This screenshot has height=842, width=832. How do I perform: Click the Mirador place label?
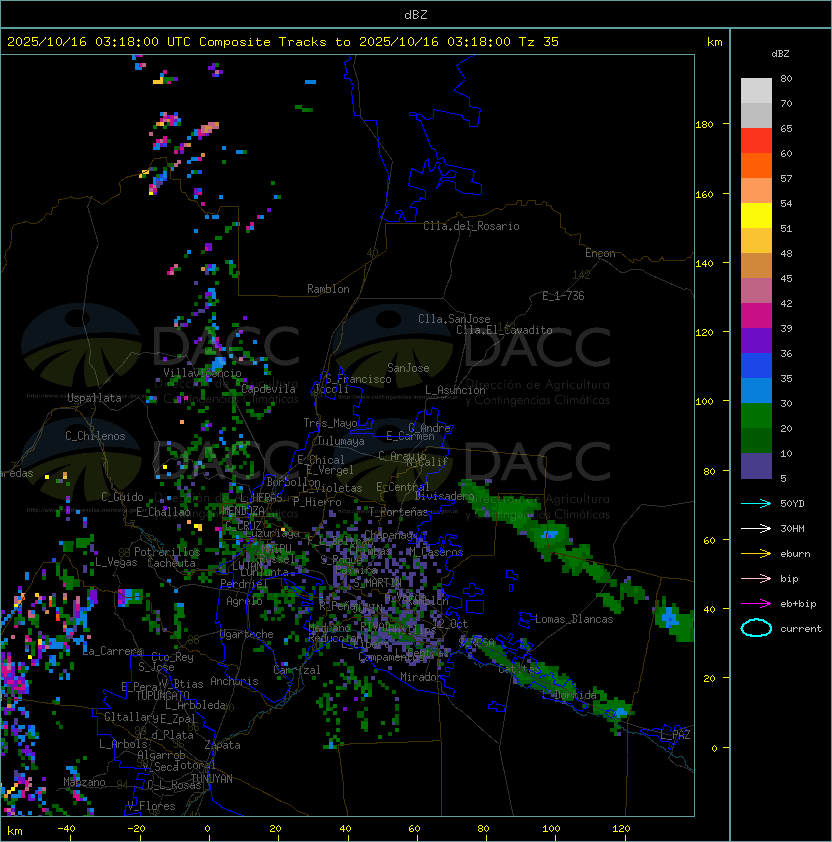click(x=421, y=677)
